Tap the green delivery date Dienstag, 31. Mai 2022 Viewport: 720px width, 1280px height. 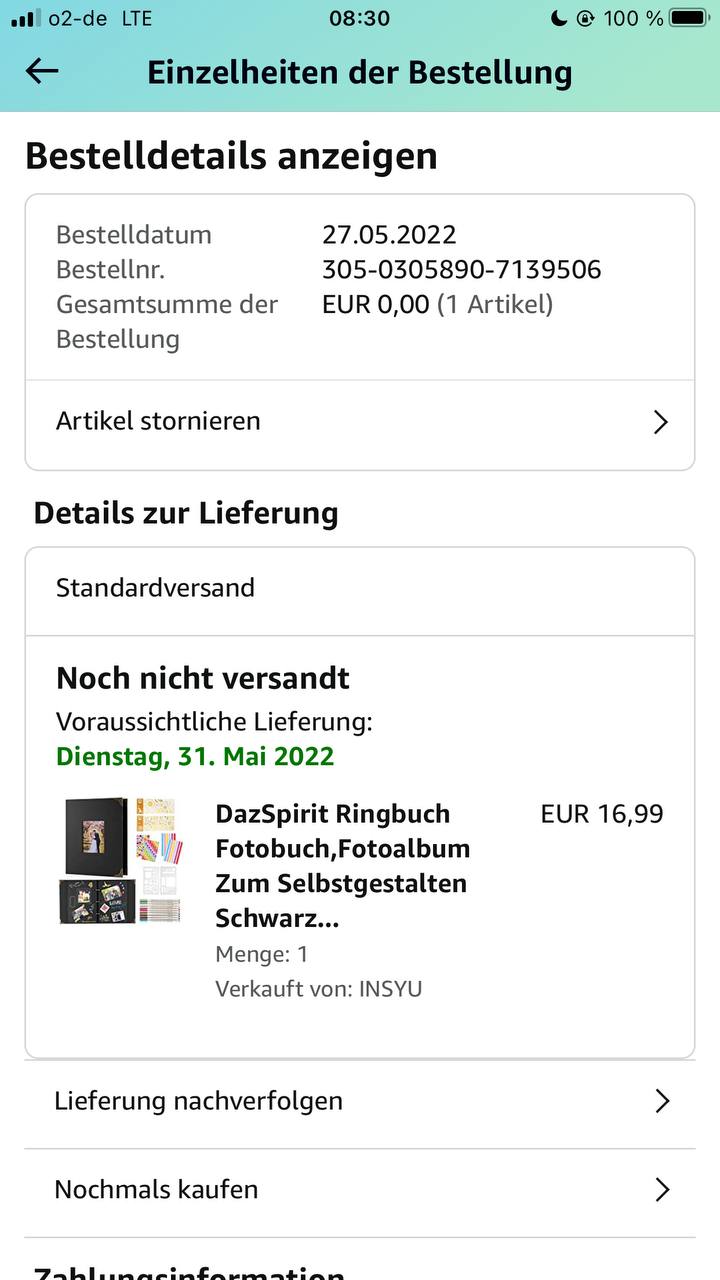[x=195, y=756]
